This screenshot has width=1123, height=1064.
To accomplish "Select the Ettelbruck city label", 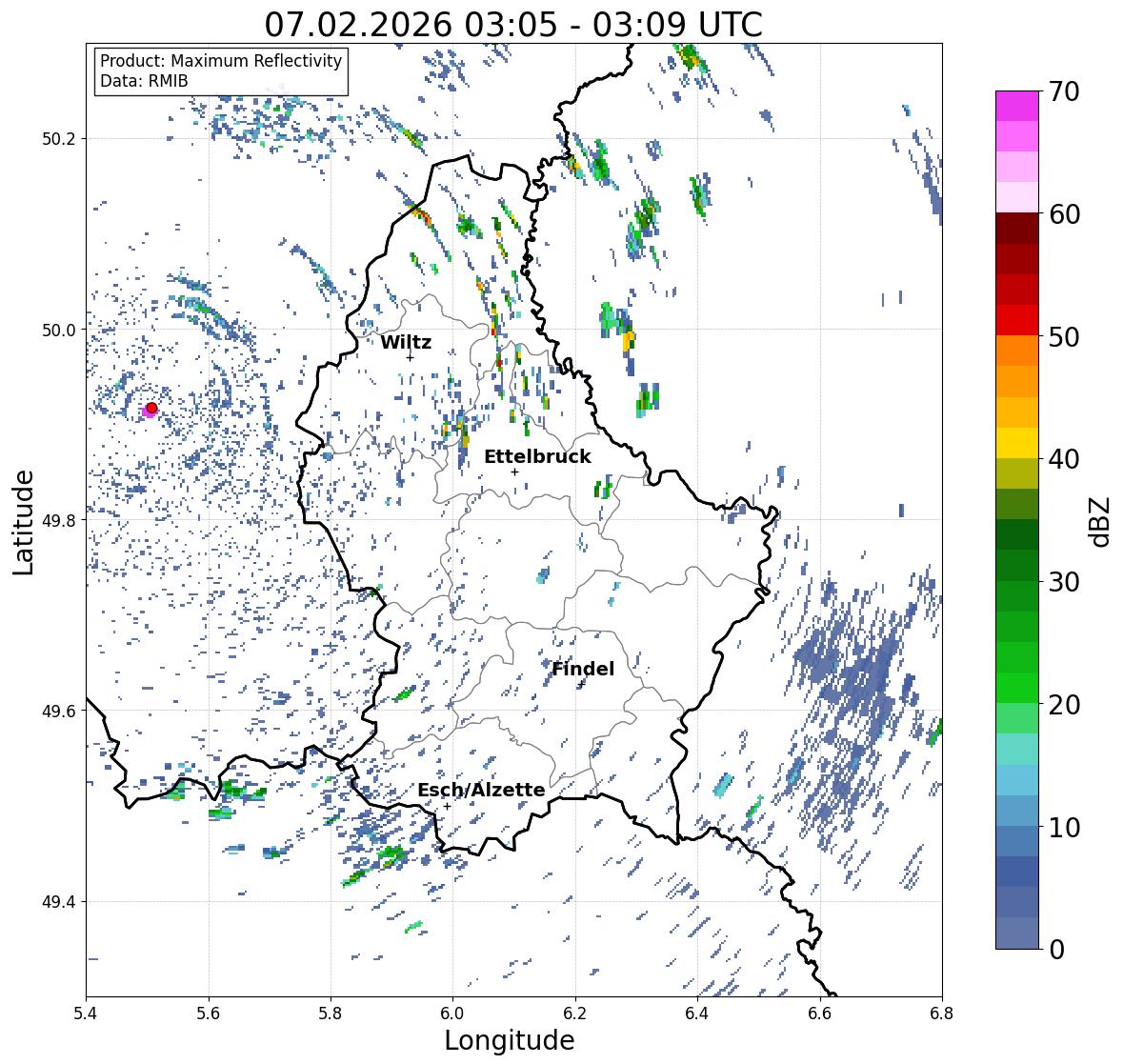I will (537, 457).
